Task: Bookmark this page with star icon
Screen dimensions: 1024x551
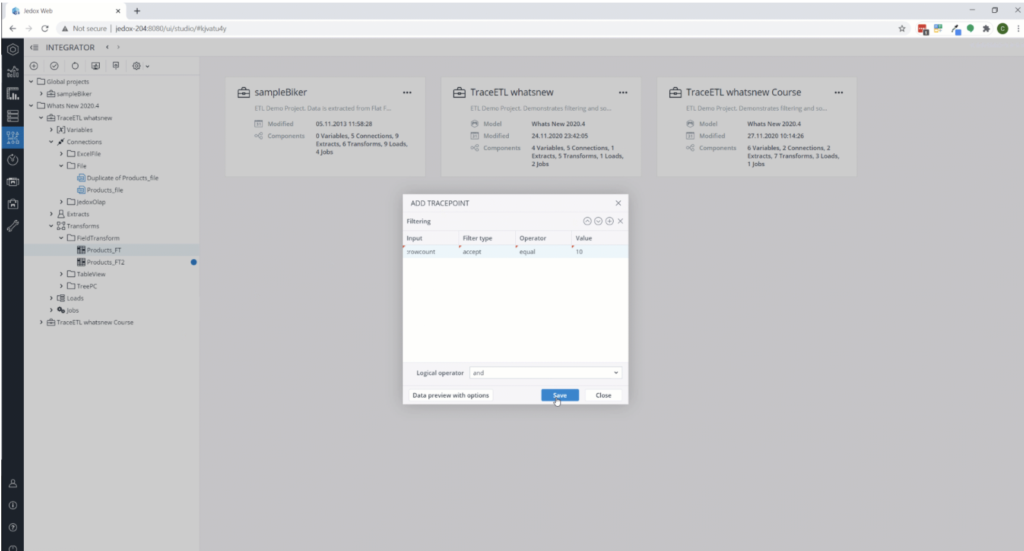Action: pos(902,29)
